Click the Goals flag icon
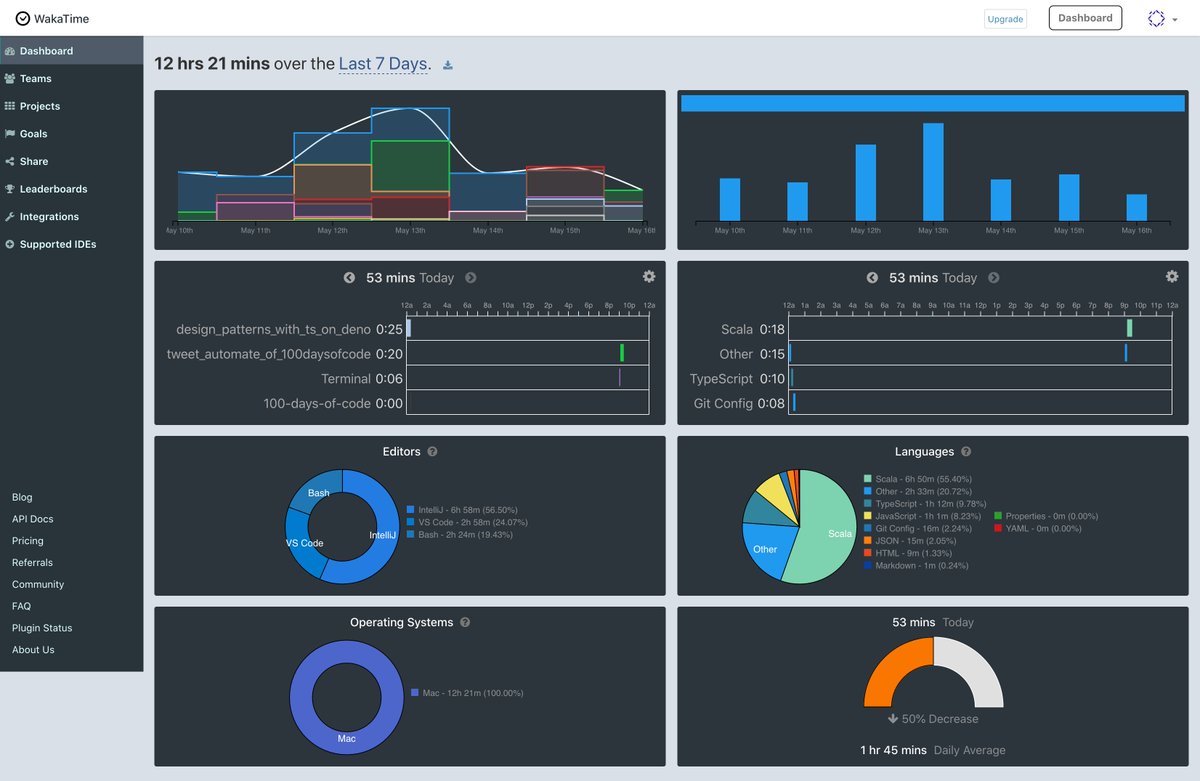1200x781 pixels. tap(10, 134)
